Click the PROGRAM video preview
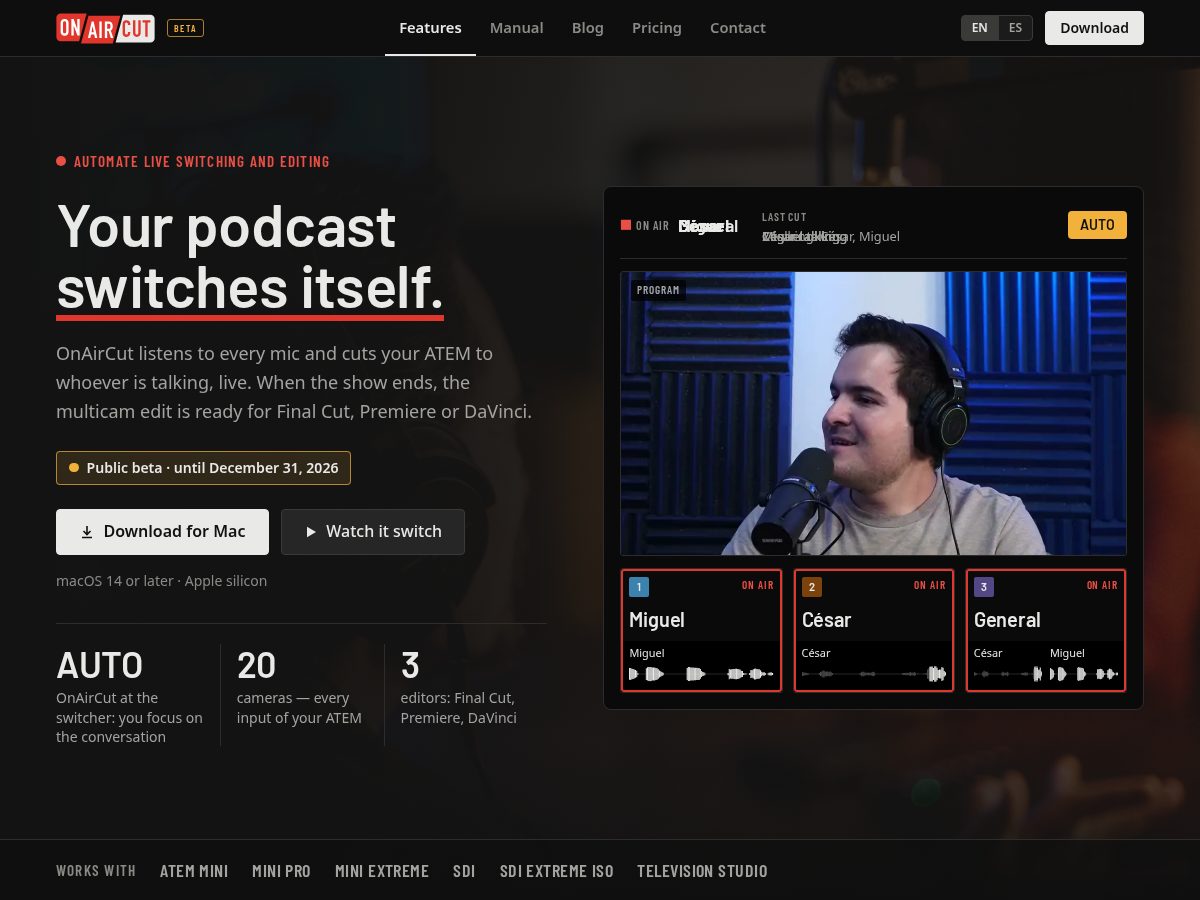 pos(873,413)
